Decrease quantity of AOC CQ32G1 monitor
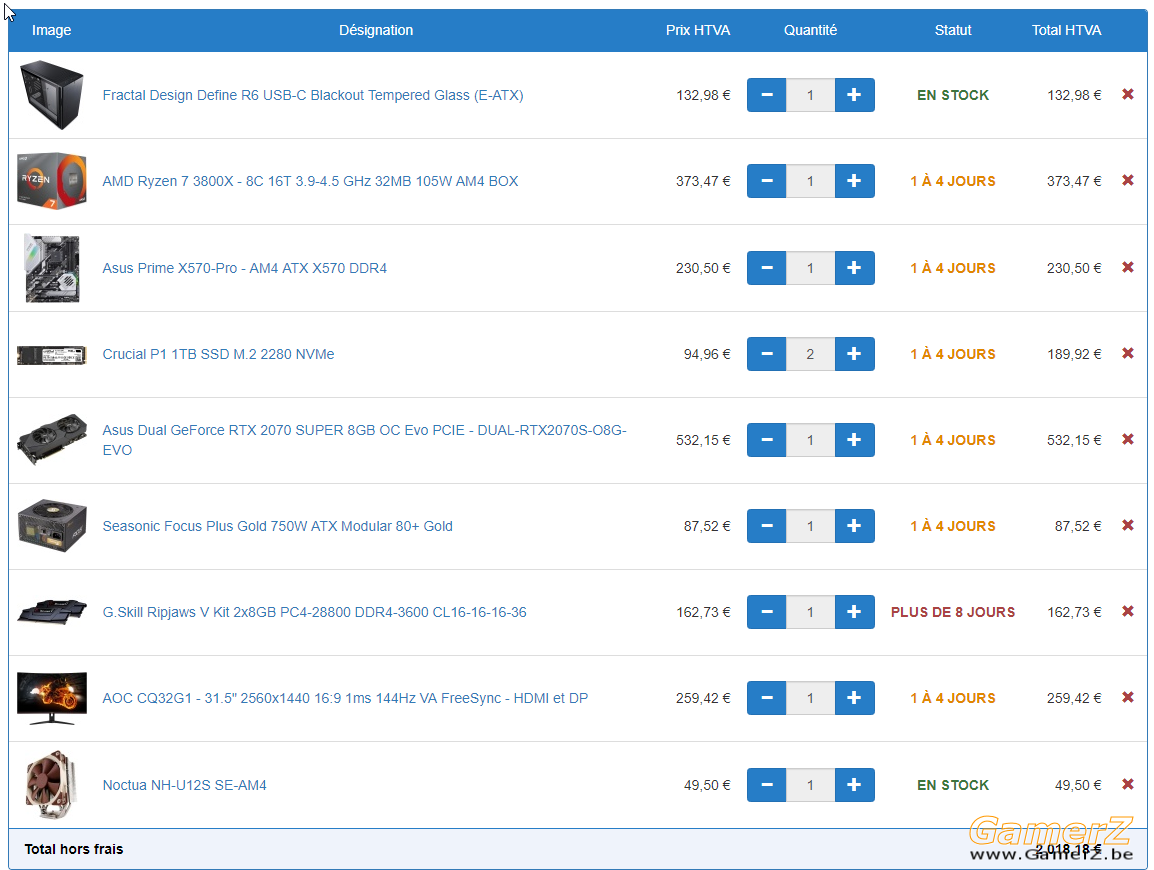 point(766,699)
